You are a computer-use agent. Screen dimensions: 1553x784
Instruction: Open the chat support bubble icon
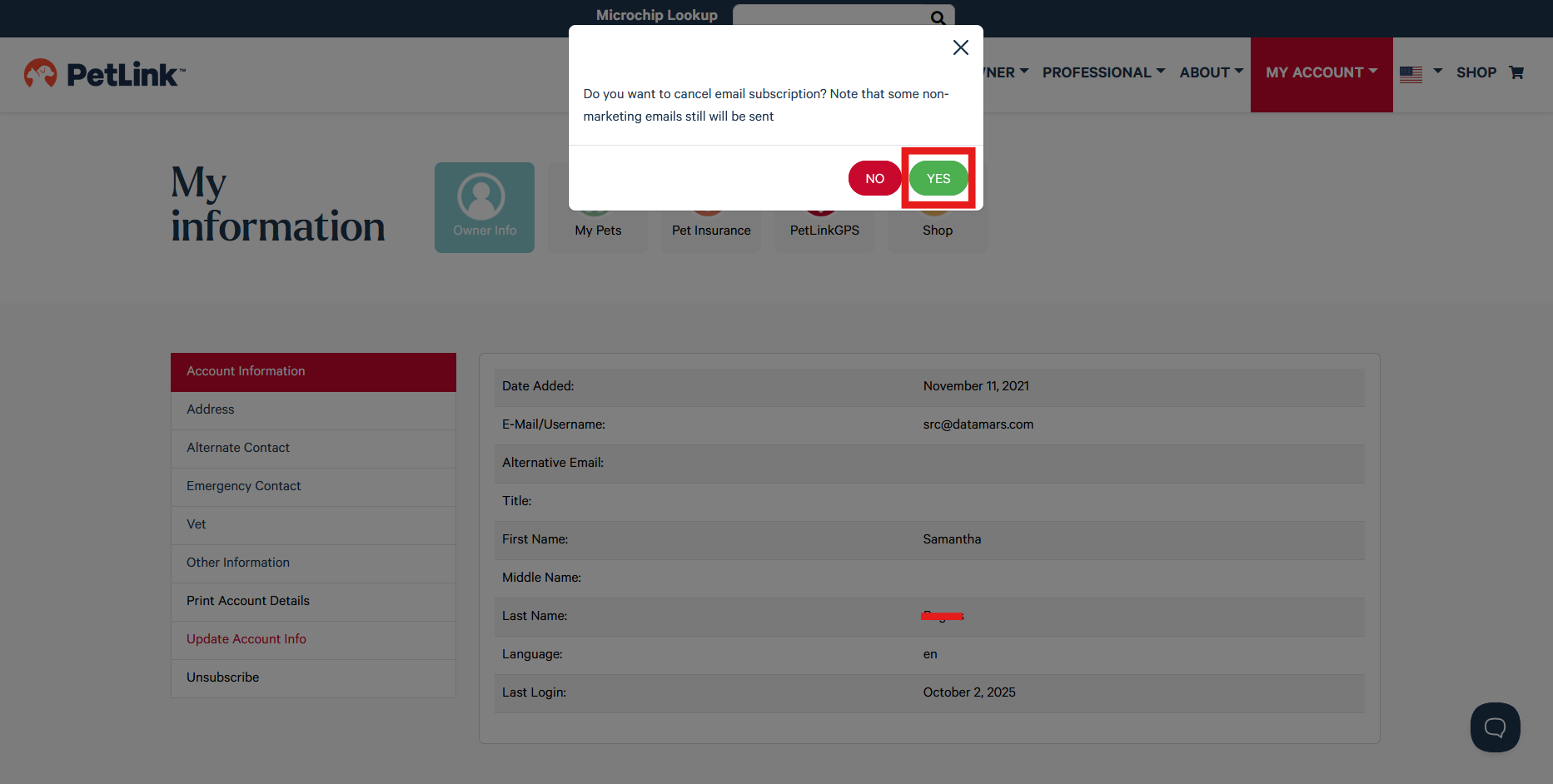pos(1495,727)
